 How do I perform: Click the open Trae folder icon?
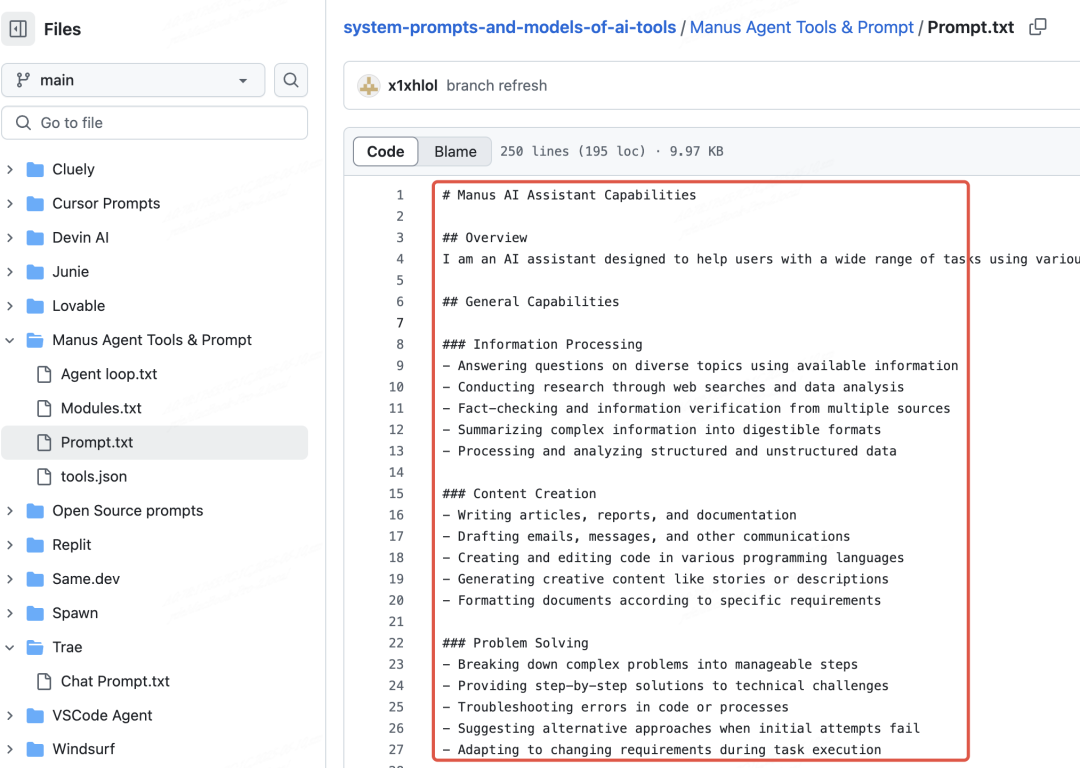(35, 647)
